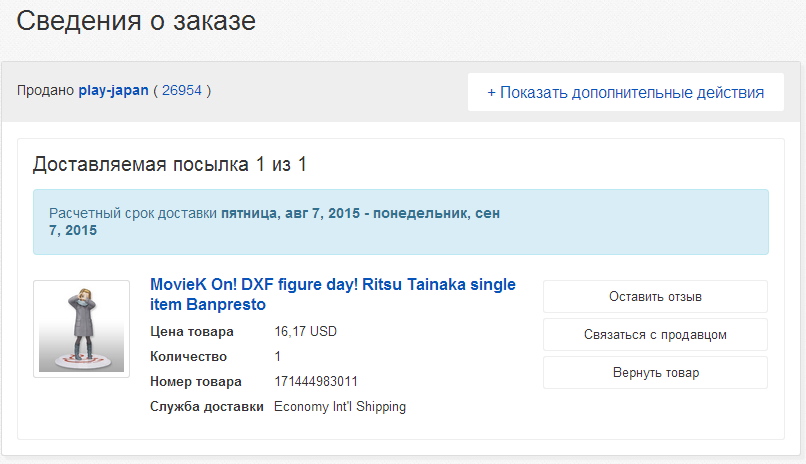
Task: Click item number 171444983011
Action: [x=316, y=382]
